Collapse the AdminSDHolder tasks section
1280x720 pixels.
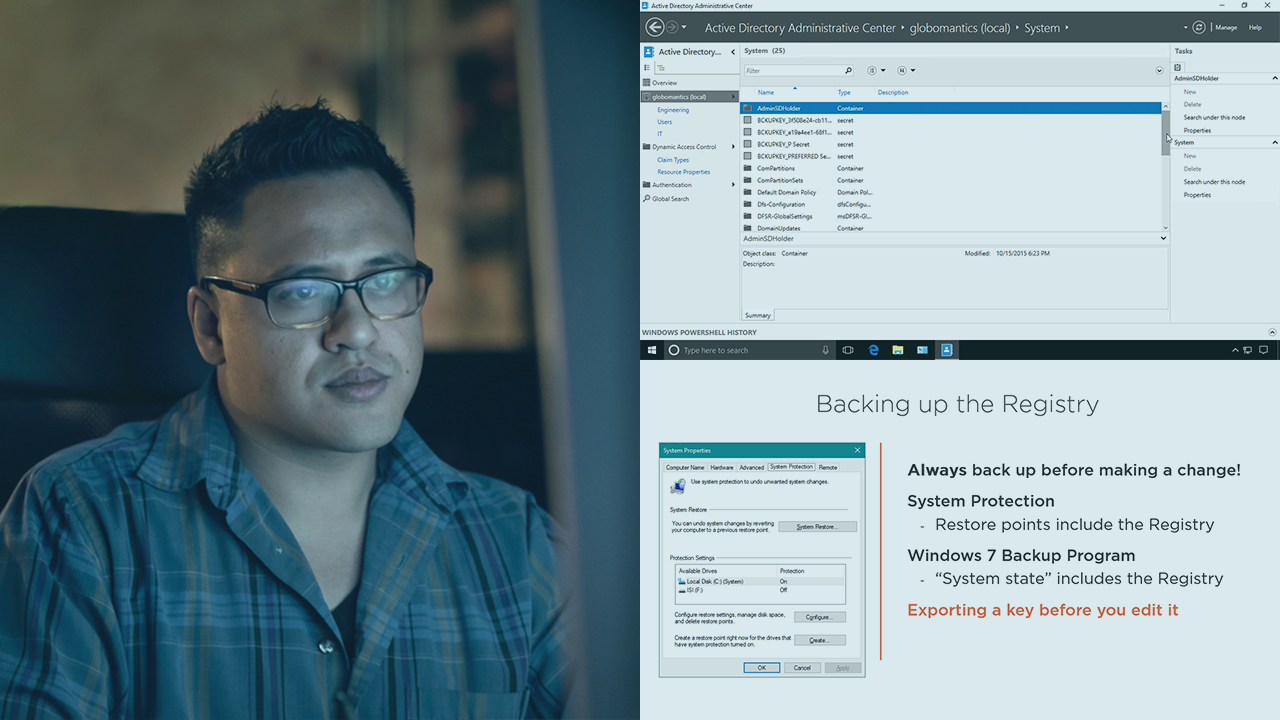(x=1274, y=78)
